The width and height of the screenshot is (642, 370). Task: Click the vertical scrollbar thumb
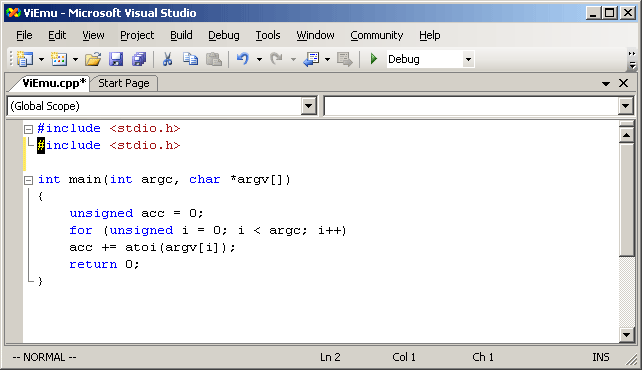626,199
